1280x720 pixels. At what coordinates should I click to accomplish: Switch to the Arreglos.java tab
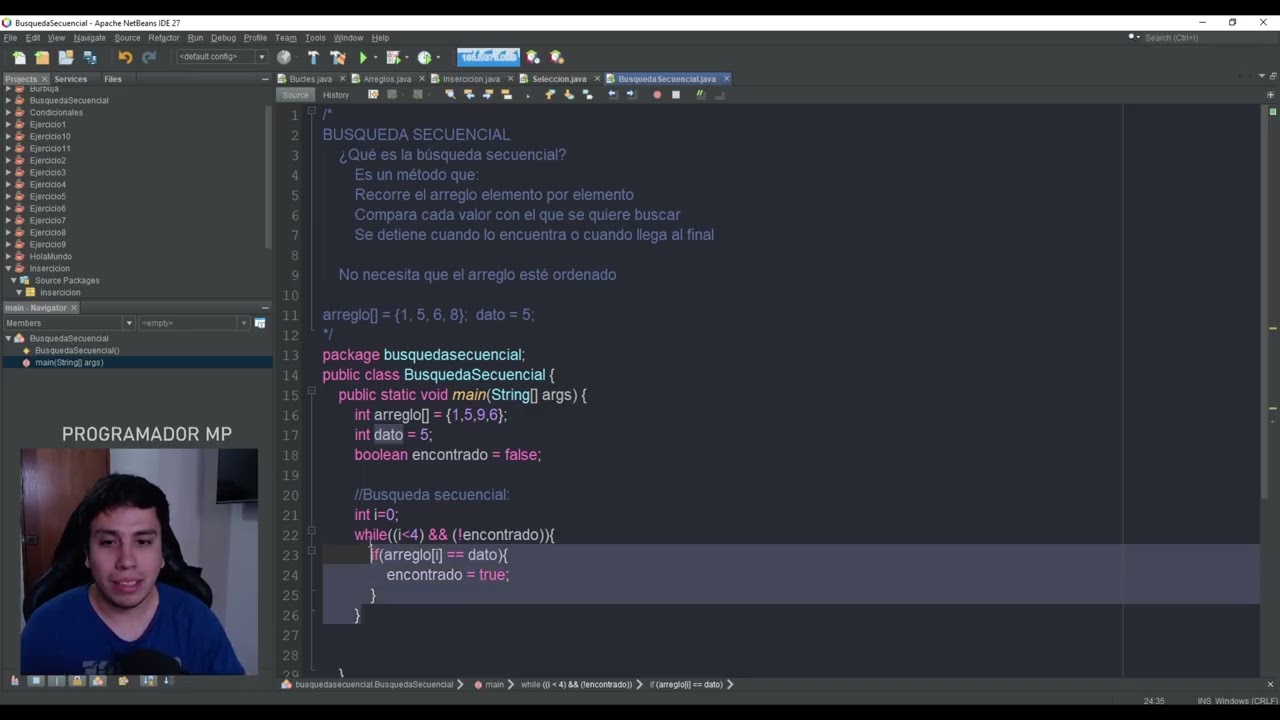[x=387, y=79]
